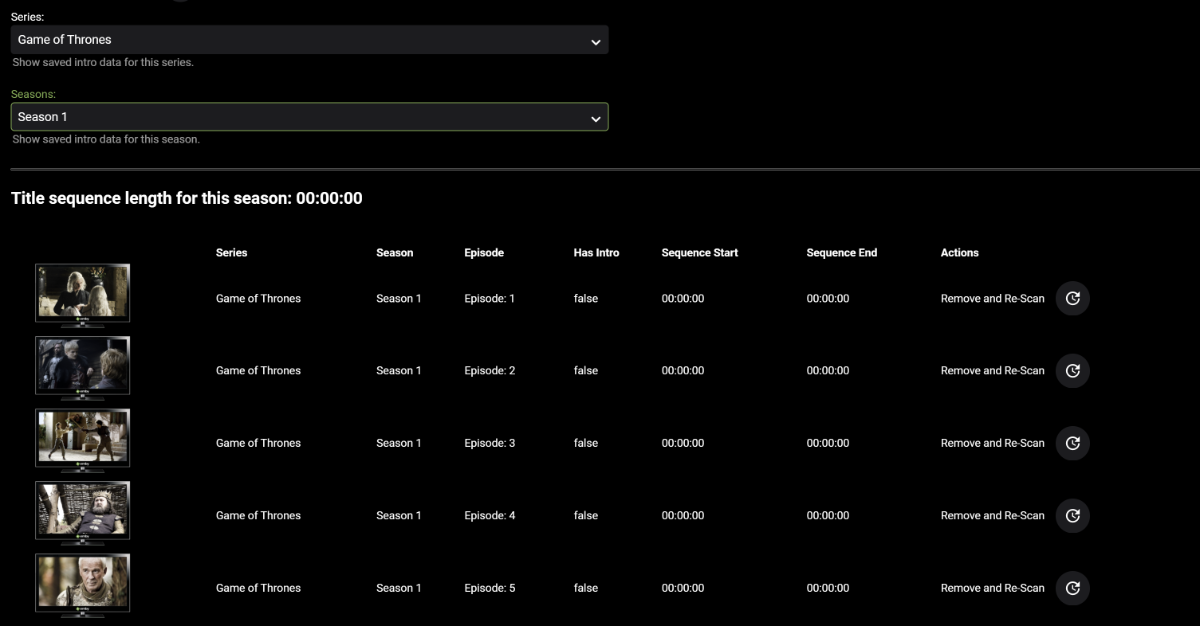This screenshot has width=1200, height=626.
Task: Select the Episode 1 thumbnail image
Action: tap(83, 296)
